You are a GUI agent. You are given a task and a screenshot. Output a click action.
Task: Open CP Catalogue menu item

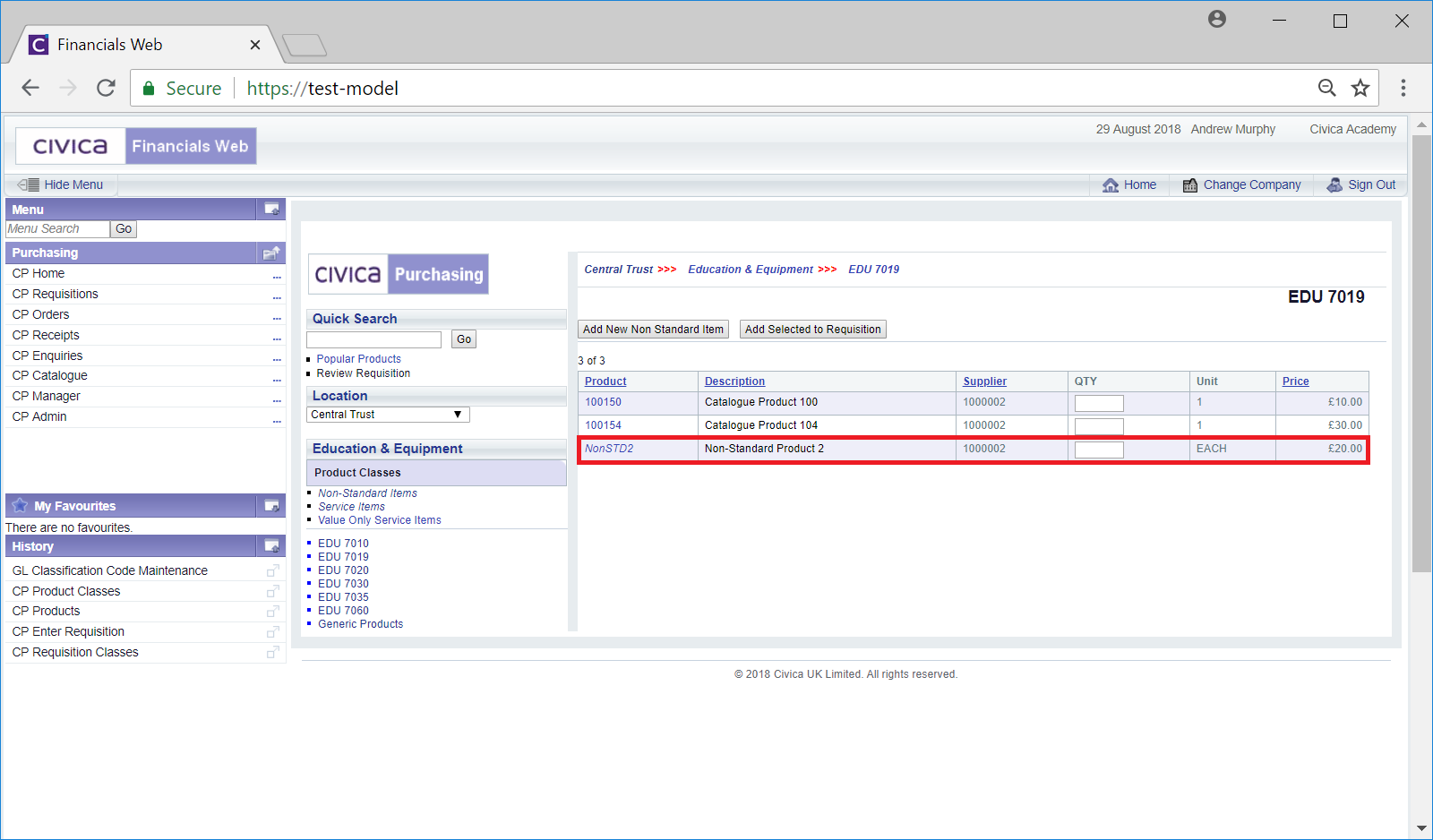pyautogui.click(x=50, y=375)
